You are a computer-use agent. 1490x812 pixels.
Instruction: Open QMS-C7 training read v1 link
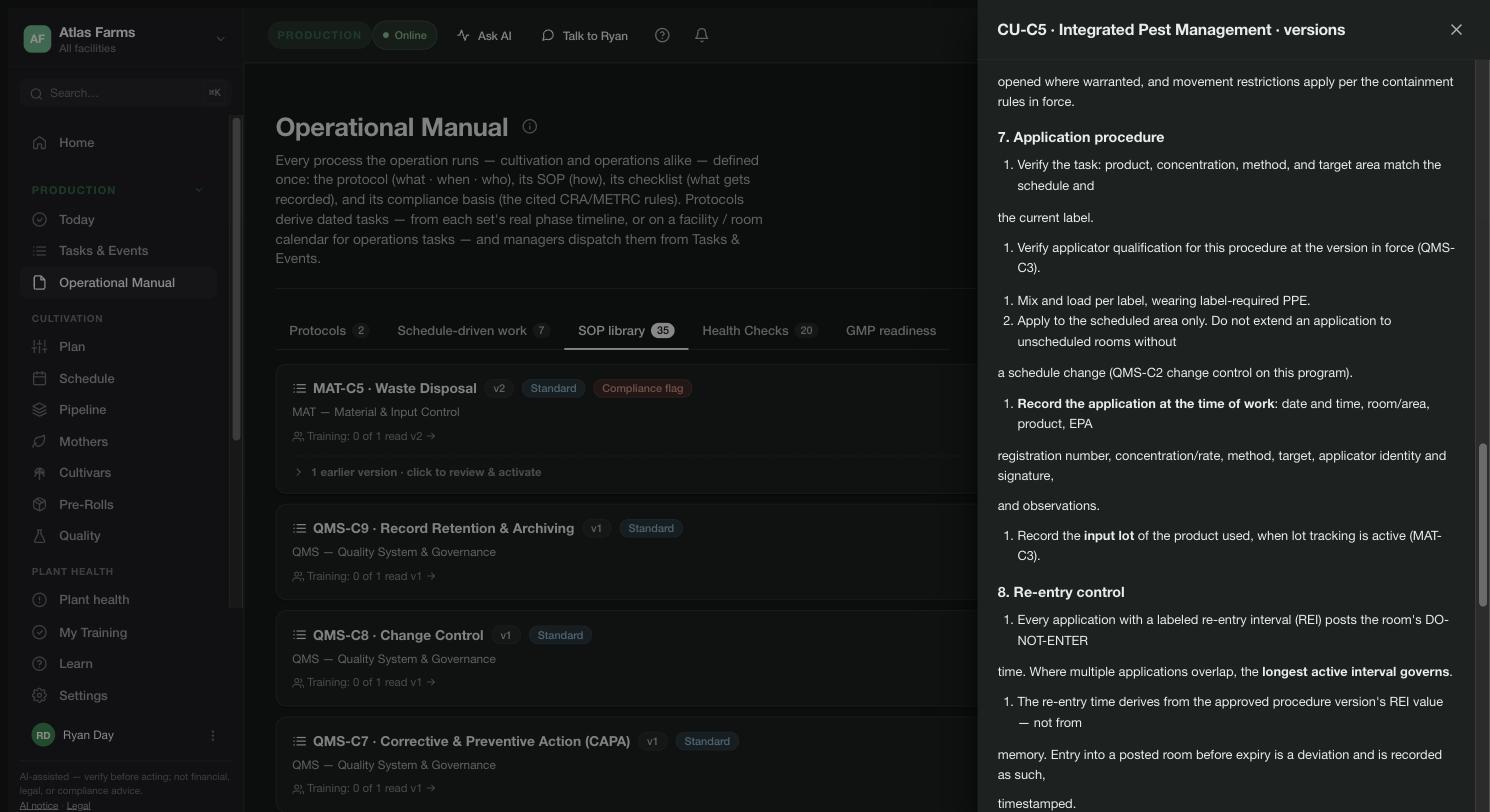tap(364, 789)
